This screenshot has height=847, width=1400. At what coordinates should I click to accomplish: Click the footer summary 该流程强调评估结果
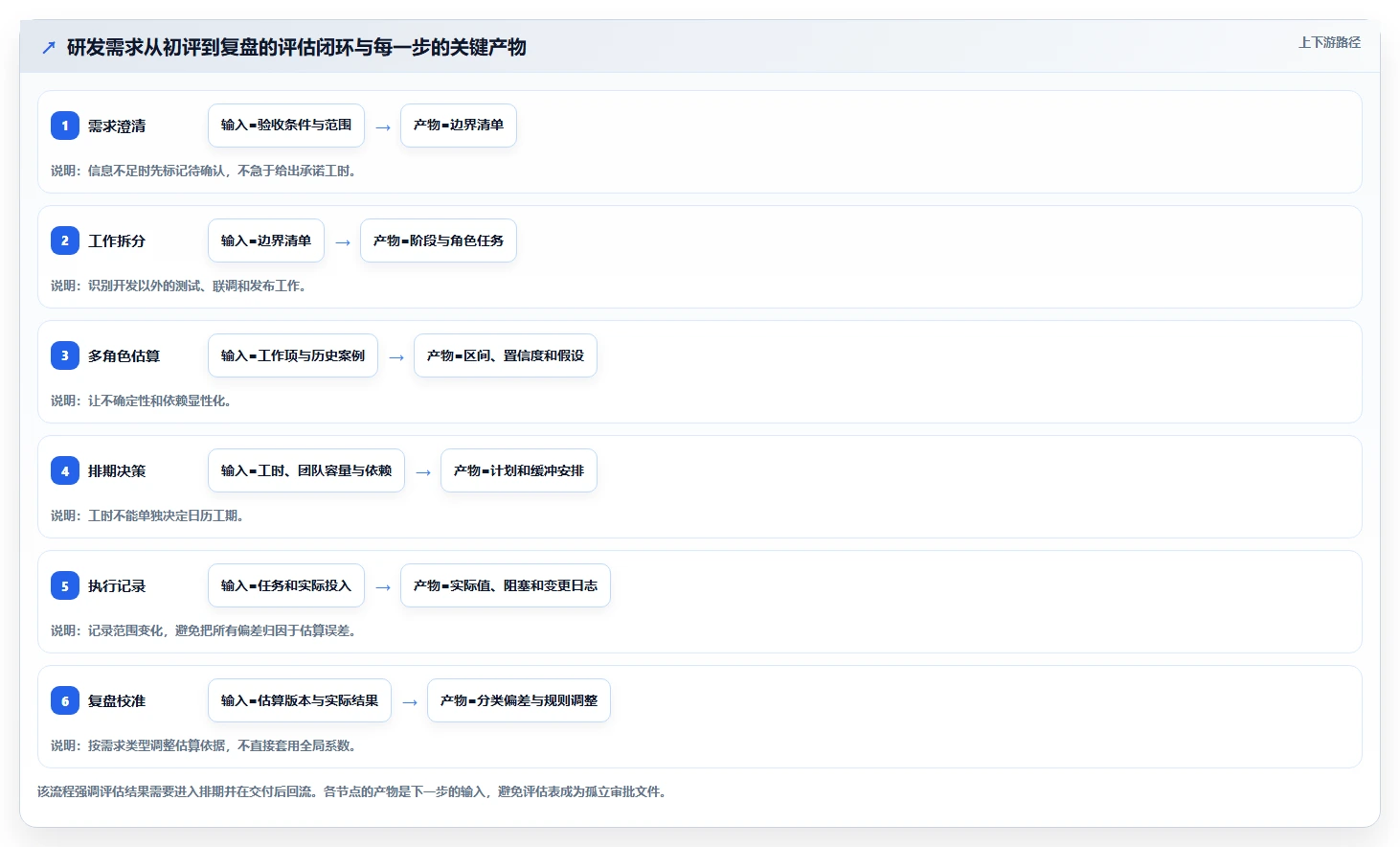352,791
